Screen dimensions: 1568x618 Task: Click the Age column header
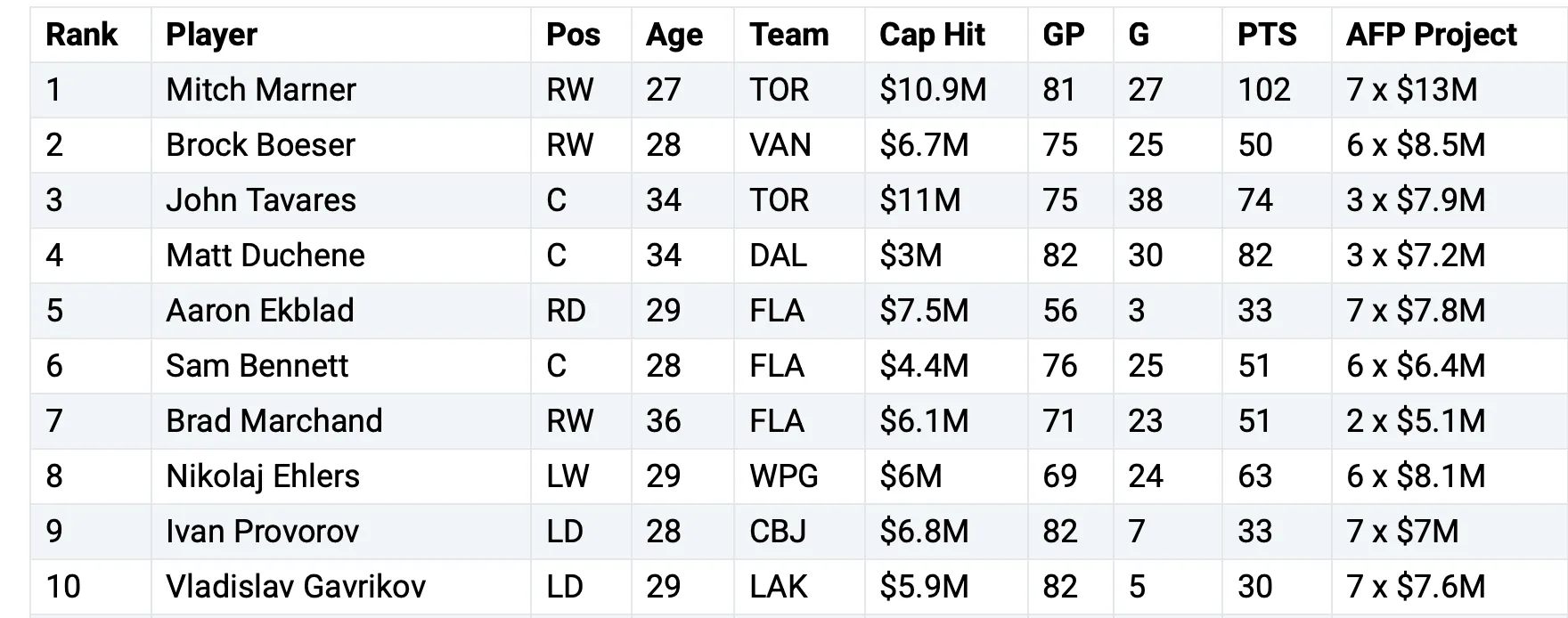pos(674,35)
